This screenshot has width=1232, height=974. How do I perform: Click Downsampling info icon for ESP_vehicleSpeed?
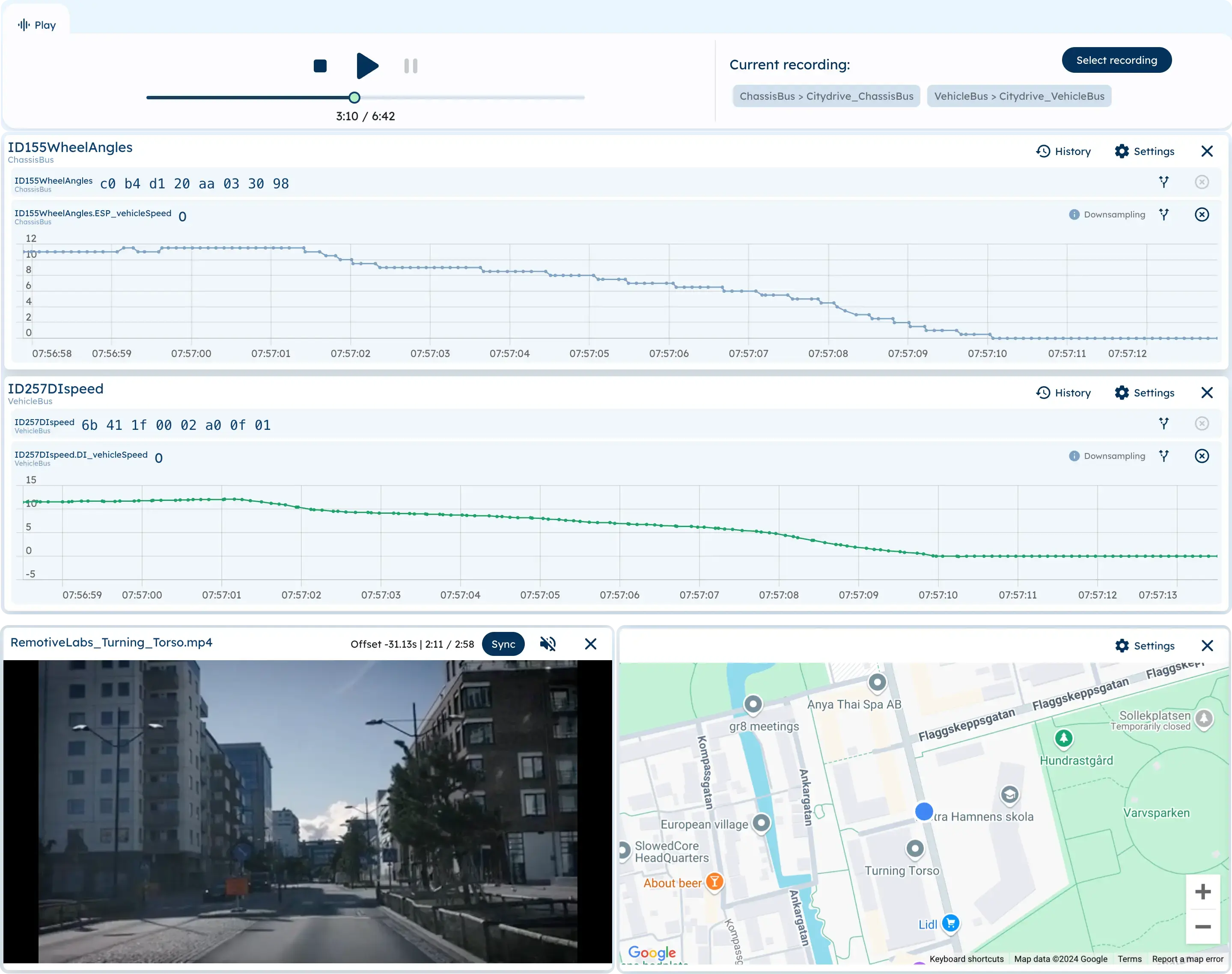pos(1074,214)
